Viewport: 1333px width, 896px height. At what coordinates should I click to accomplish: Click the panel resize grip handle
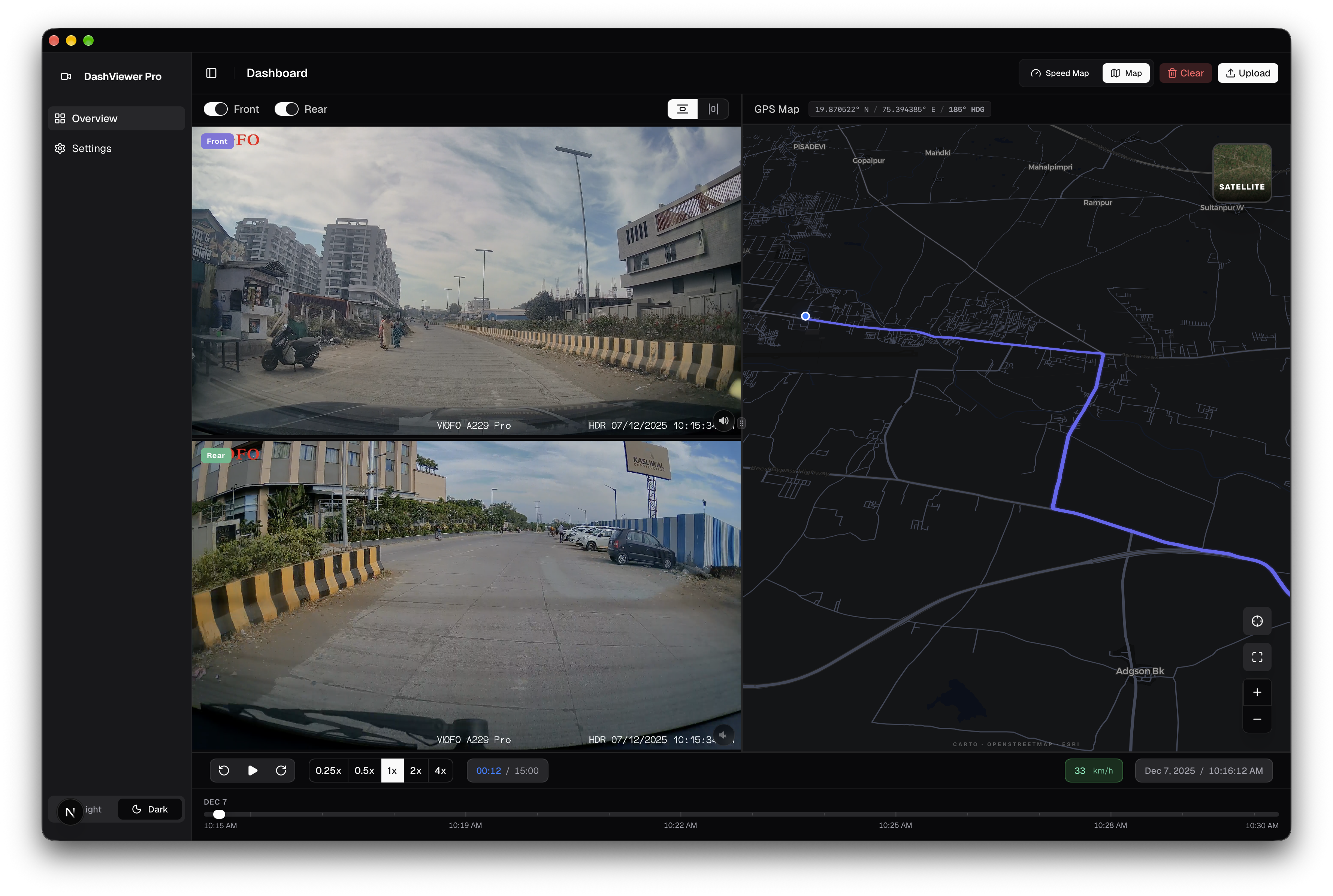(741, 423)
